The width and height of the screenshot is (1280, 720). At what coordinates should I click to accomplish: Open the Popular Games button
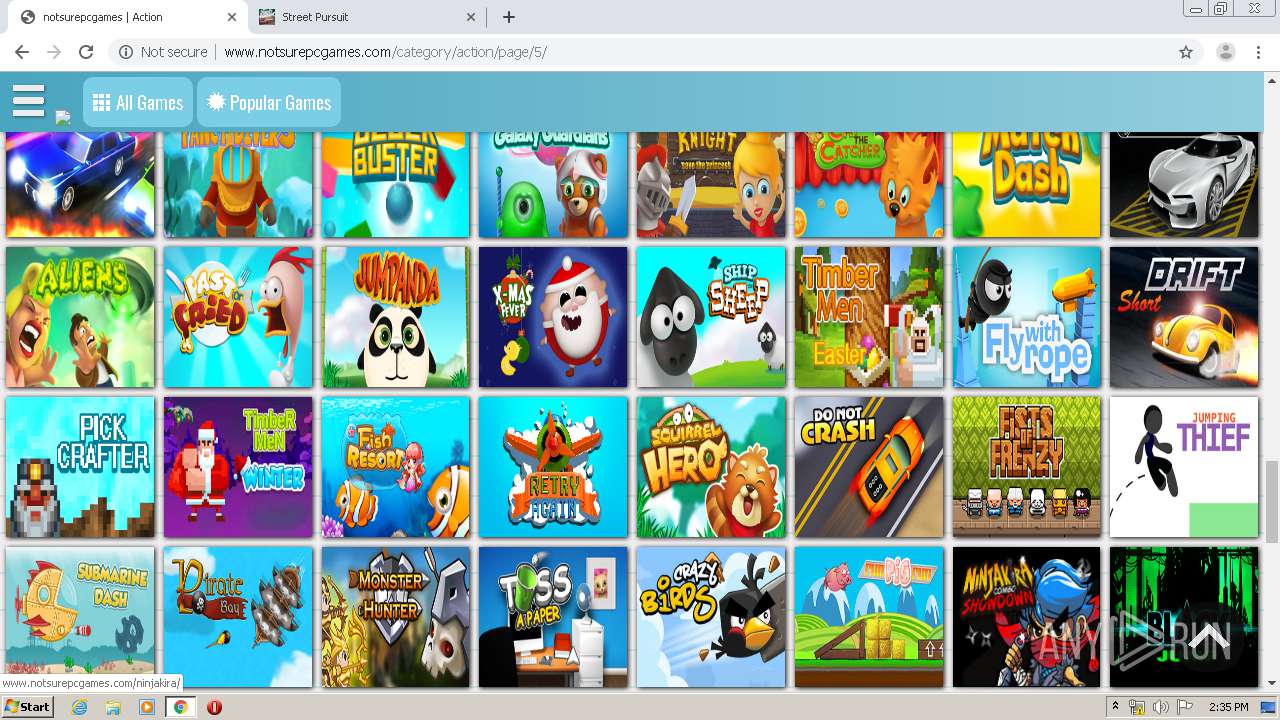click(269, 103)
